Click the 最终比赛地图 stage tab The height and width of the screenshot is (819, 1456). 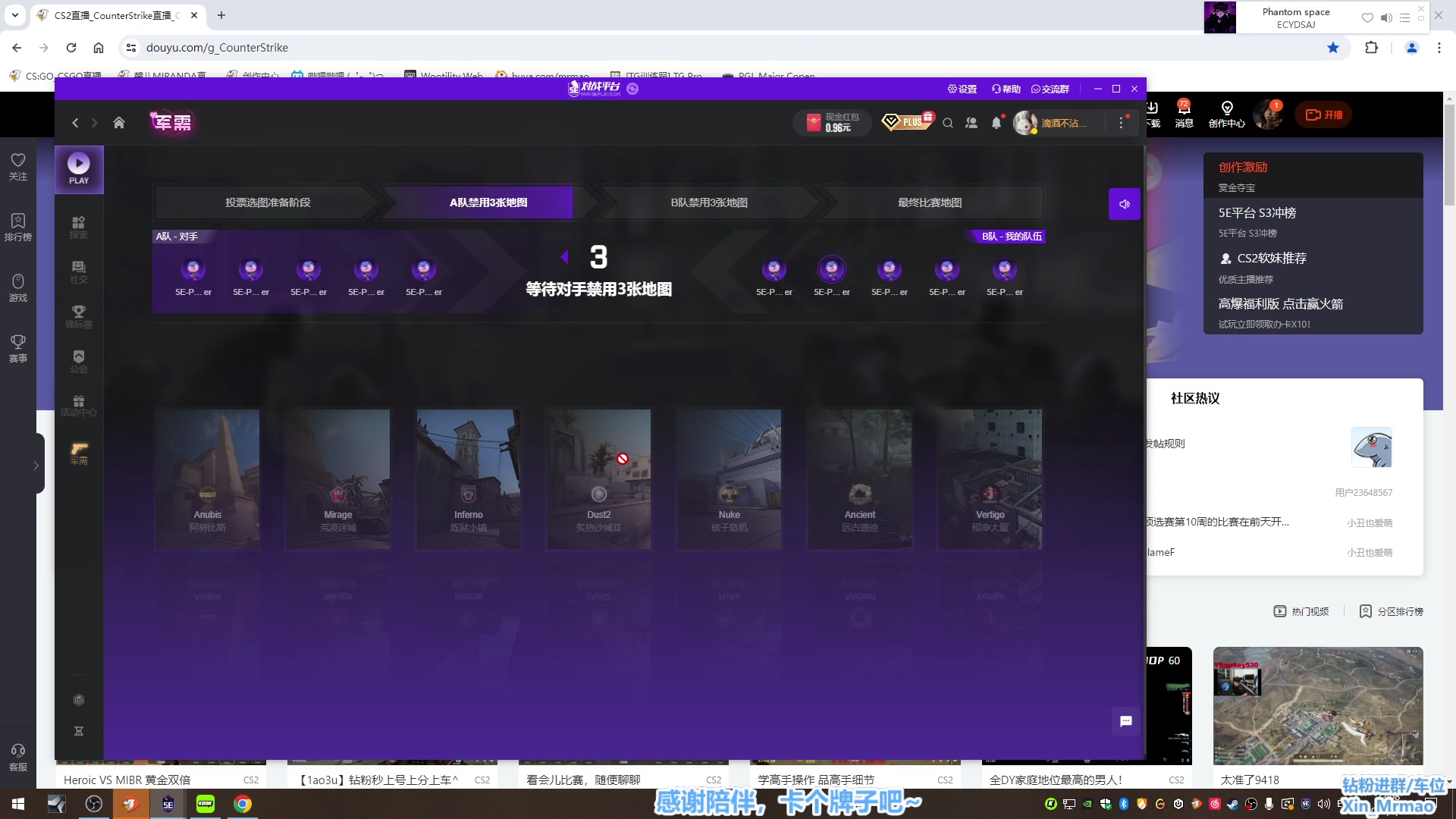coord(930,202)
